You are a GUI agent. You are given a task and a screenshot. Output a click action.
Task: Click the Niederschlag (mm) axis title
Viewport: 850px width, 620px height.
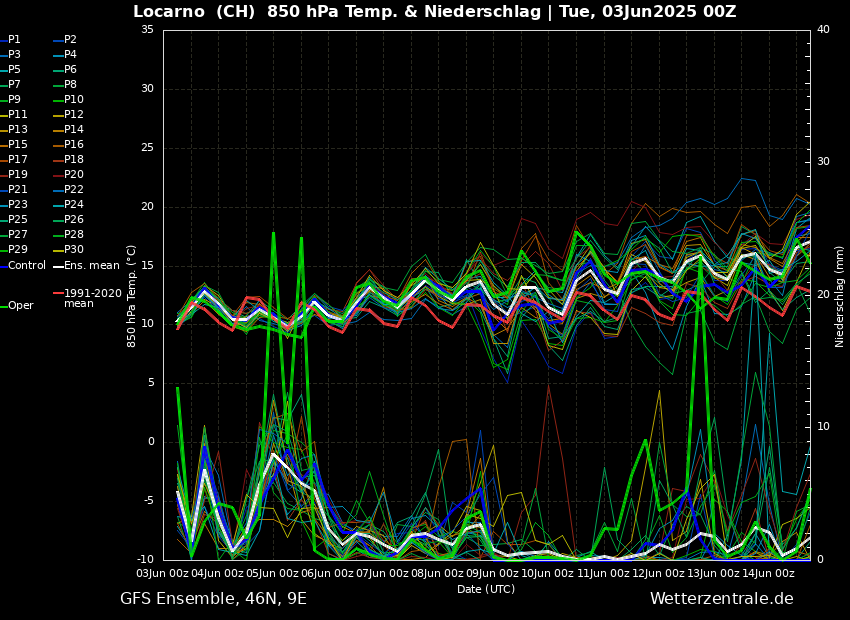840,296
